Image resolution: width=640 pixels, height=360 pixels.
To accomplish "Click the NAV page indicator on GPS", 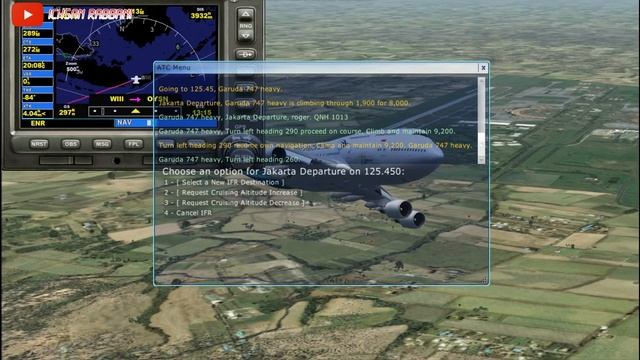I will [124, 122].
